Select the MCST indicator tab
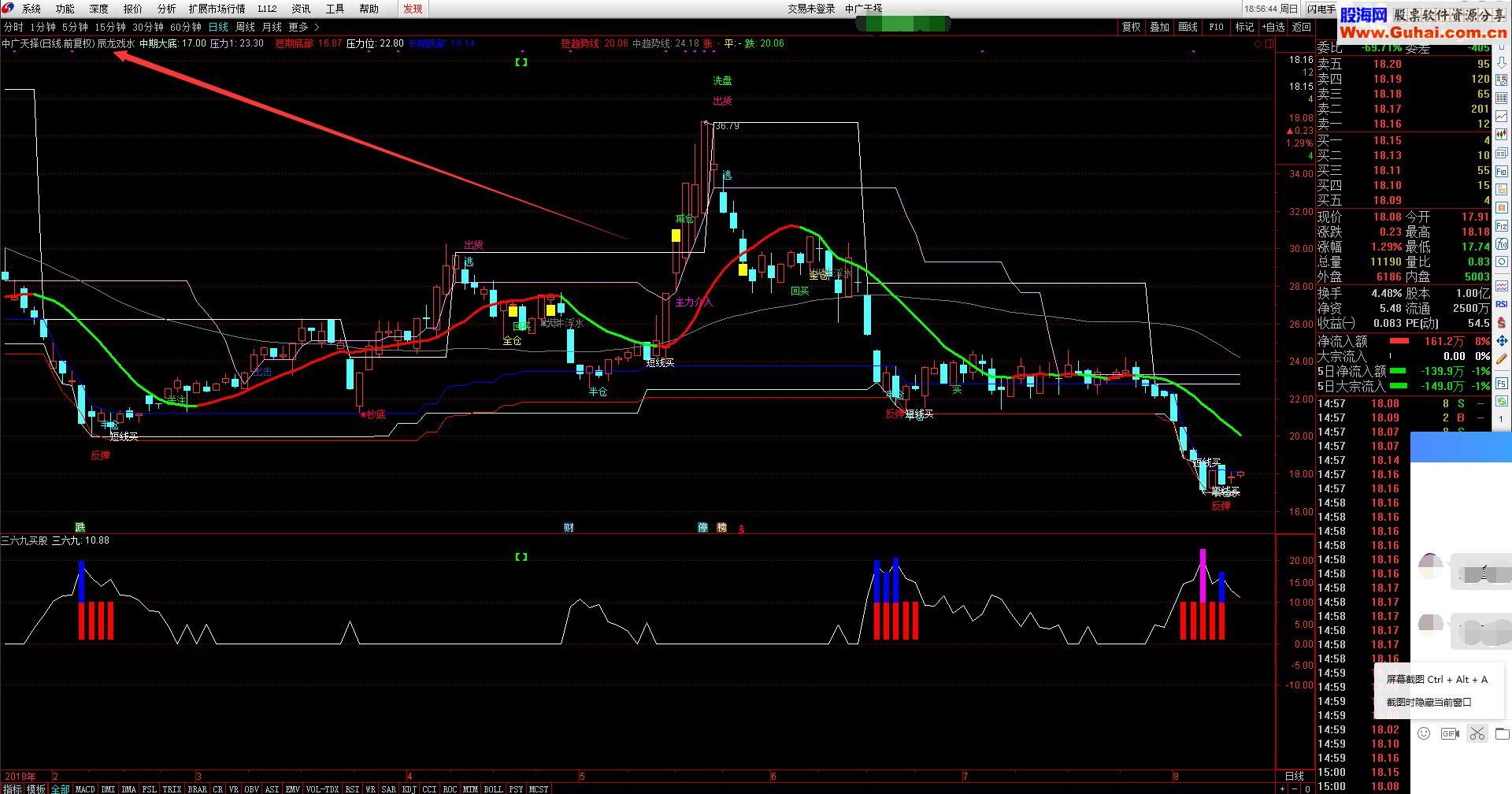Image resolution: width=1512 pixels, height=794 pixels. pos(539,788)
